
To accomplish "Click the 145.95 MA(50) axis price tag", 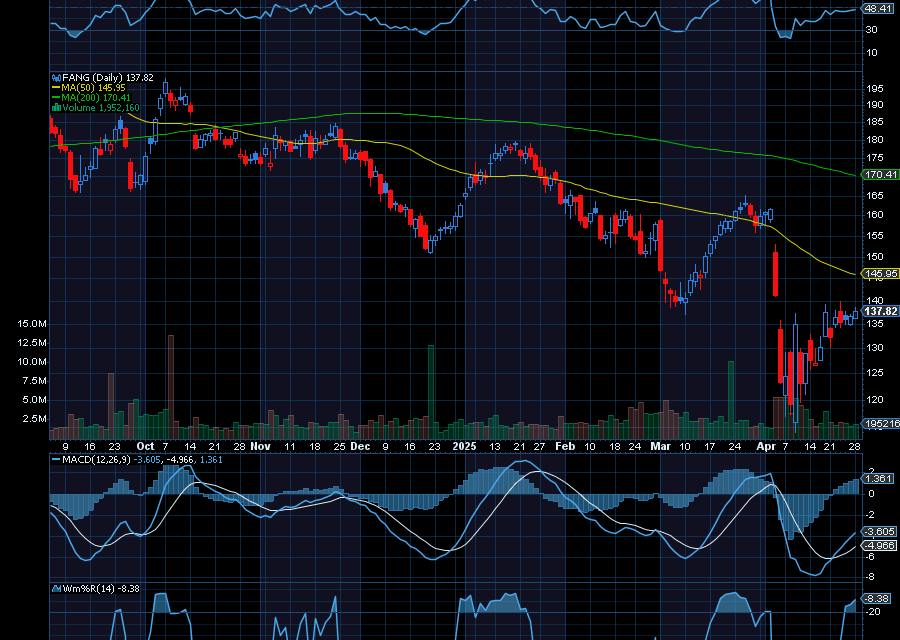I will click(879, 273).
